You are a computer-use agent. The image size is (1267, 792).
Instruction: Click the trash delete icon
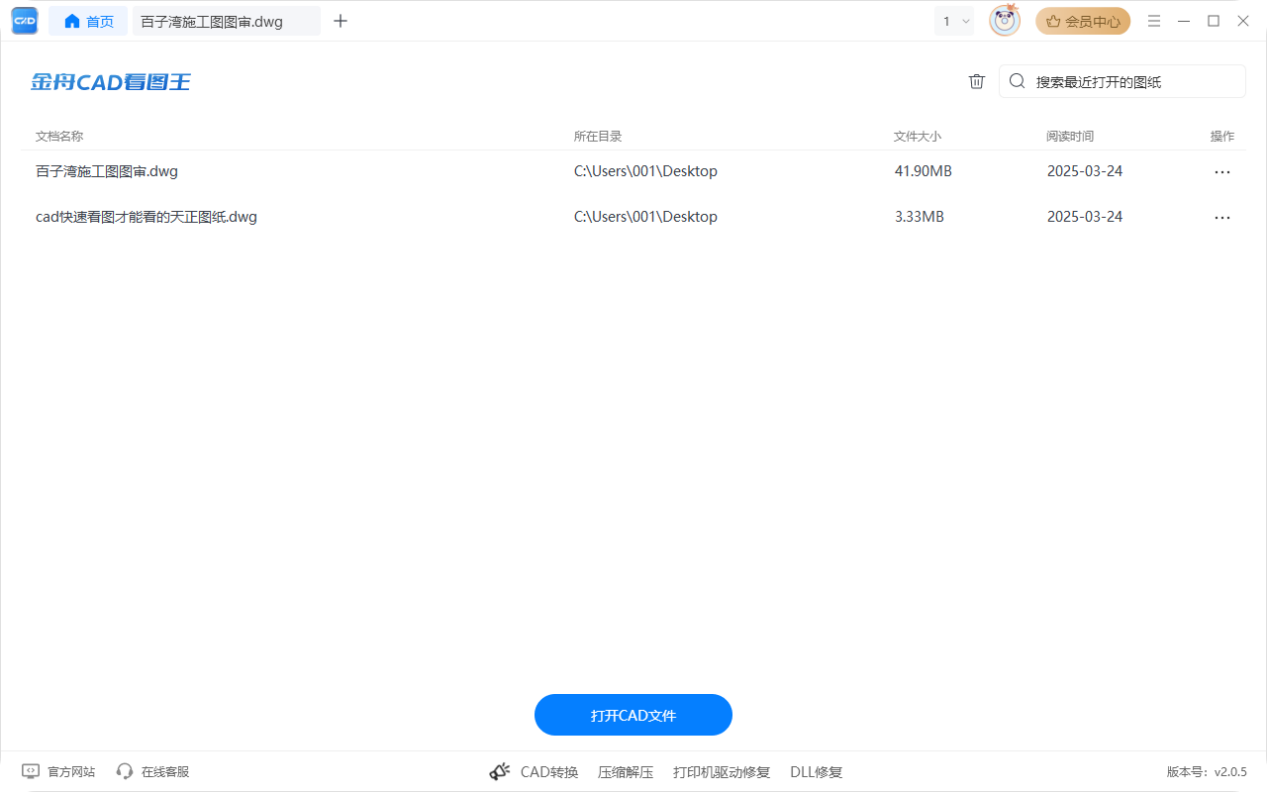pyautogui.click(x=977, y=82)
